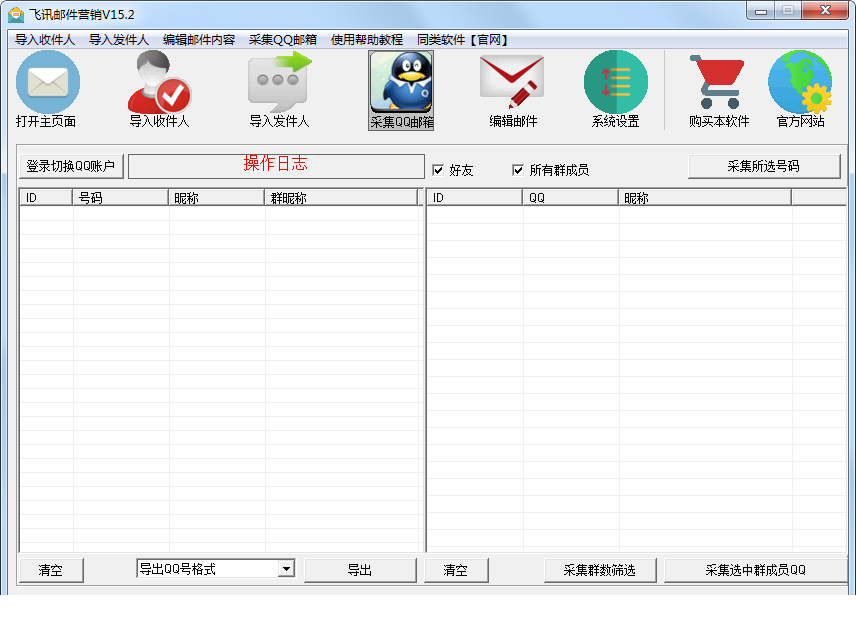Viewport: 856px width, 618px height.
Task: Click the left table ID column header
Action: 46,198
